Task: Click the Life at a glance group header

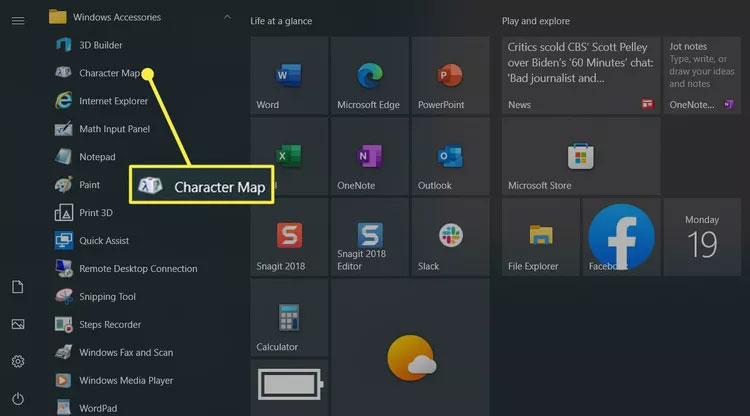Action: click(281, 21)
